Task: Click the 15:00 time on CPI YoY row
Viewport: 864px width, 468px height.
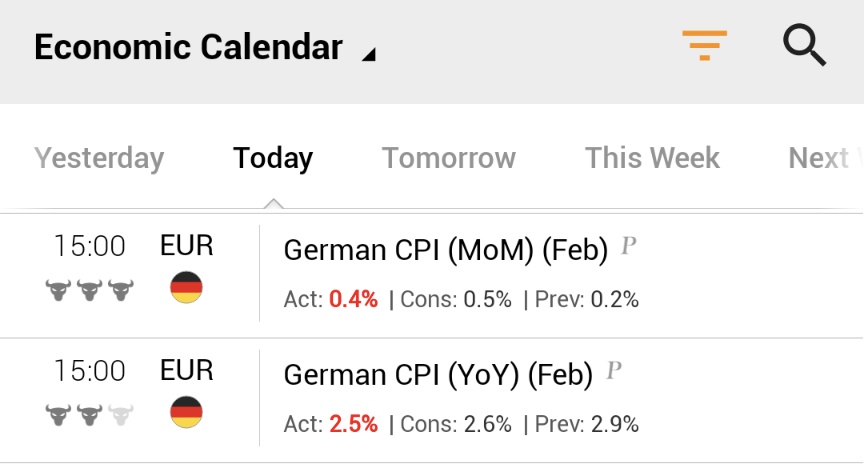Action: pyautogui.click(x=90, y=371)
